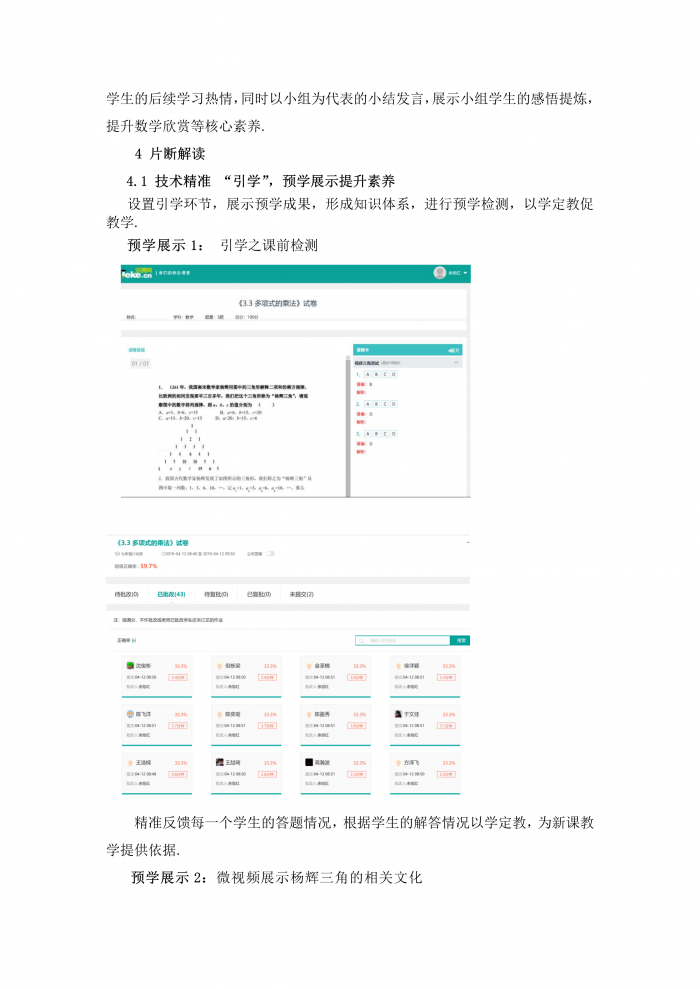Image resolution: width=700 pixels, height=989 pixels.
Task: Toggle the public answers switch
Action: tap(270, 553)
